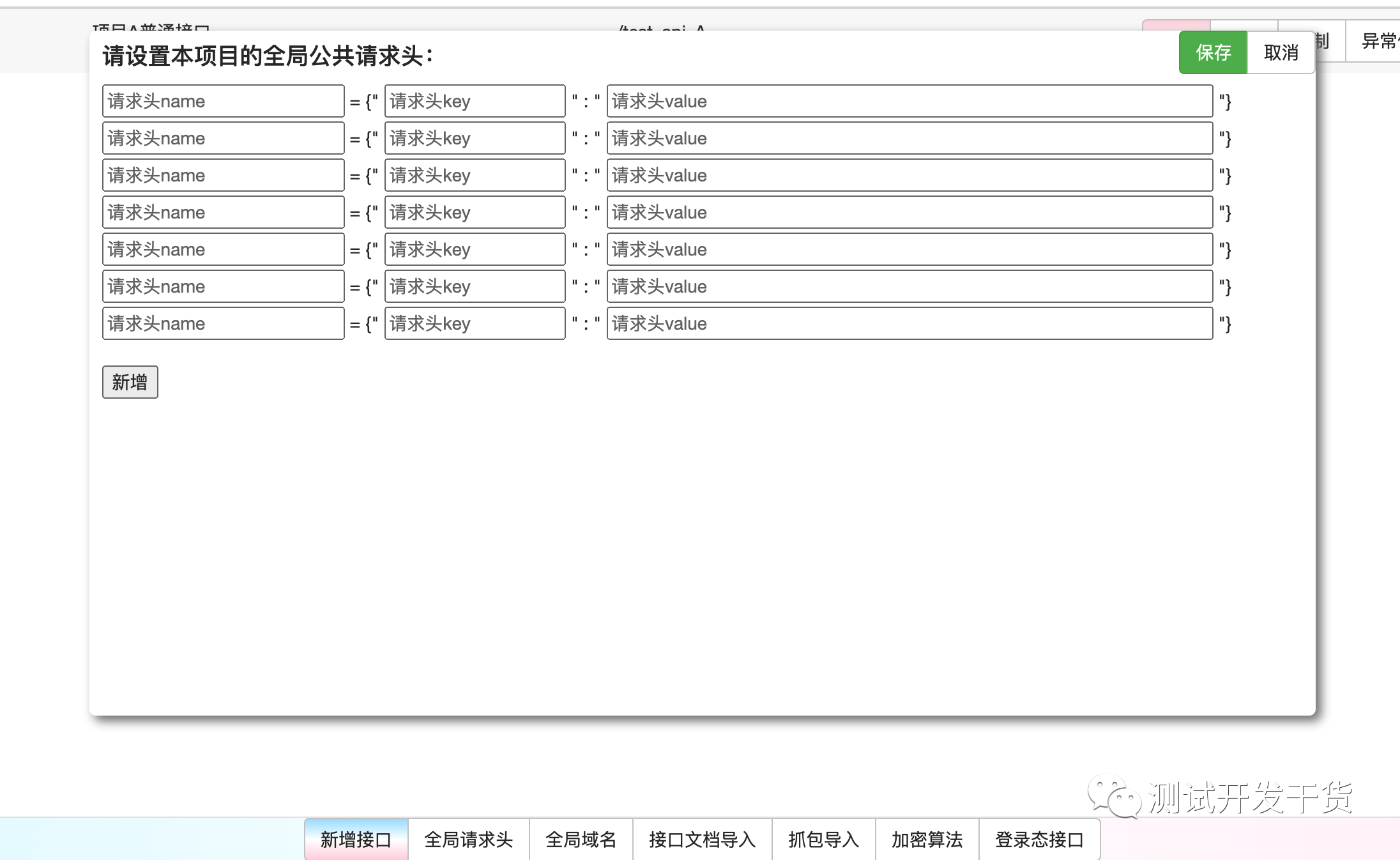The image size is (1400, 860).
Task: Click the 取消 button
Action: [x=1281, y=52]
